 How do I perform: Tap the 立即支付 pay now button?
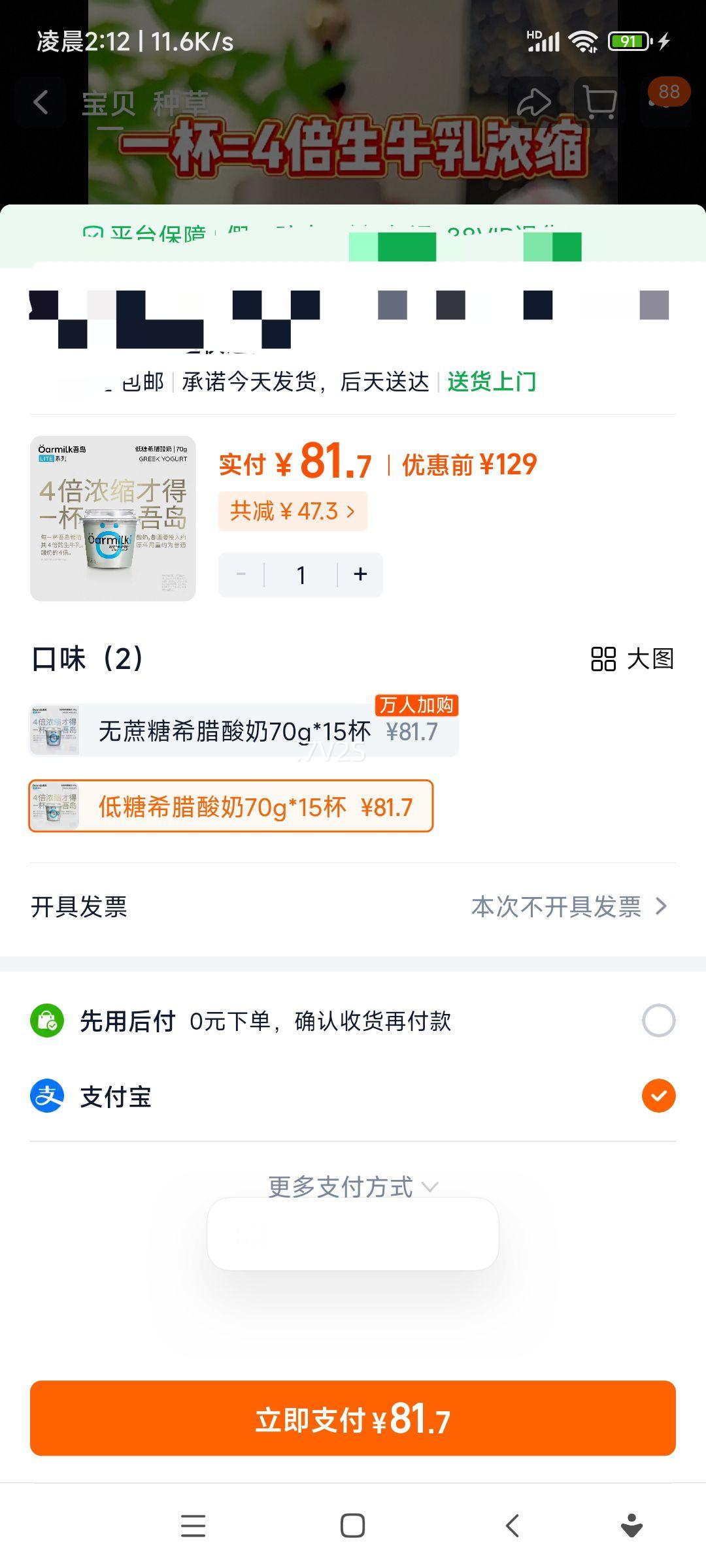coord(353,1419)
